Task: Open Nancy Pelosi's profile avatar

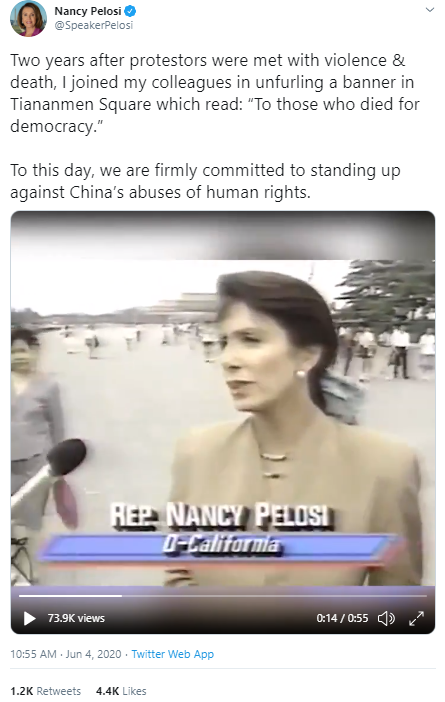Action: (x=28, y=19)
